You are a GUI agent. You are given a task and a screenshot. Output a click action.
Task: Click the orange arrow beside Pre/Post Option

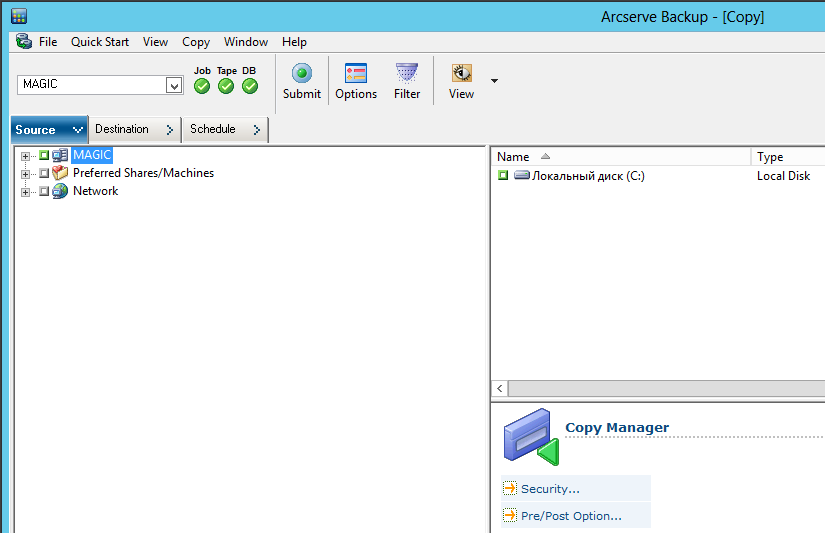(x=510, y=515)
